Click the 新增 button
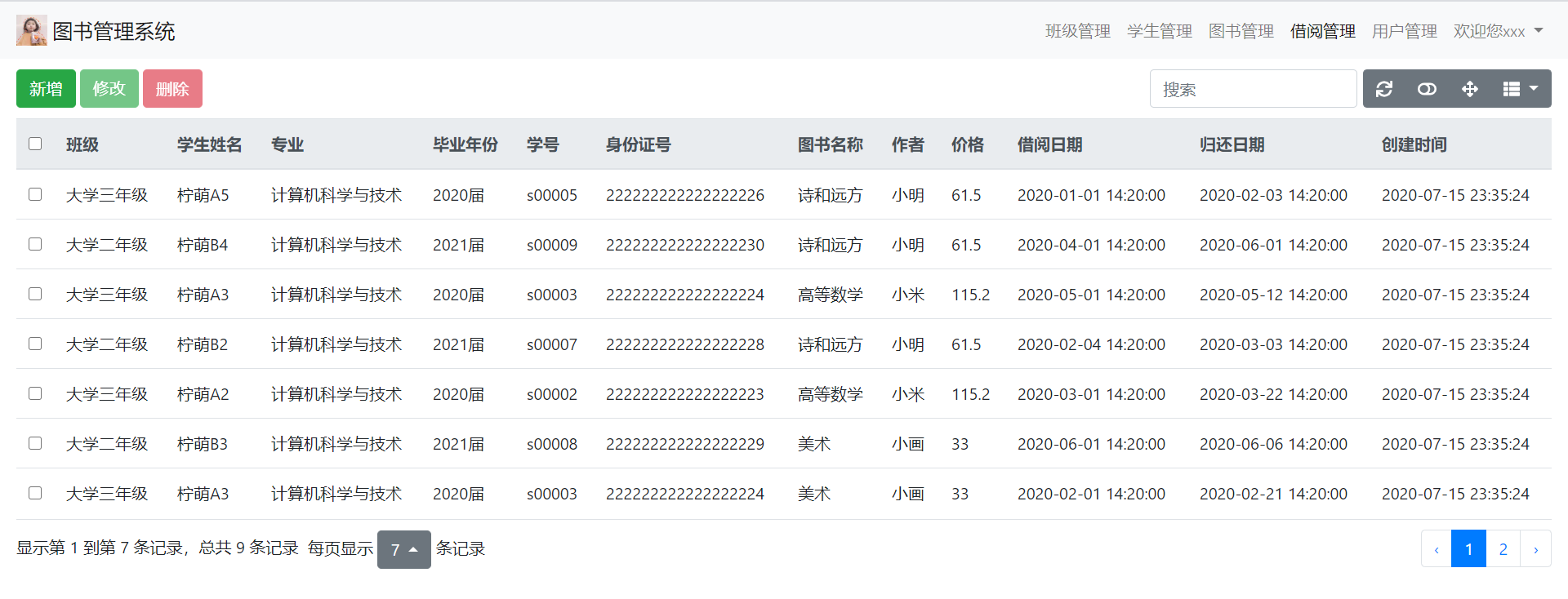Viewport: 1568px width, 599px height. (46, 89)
